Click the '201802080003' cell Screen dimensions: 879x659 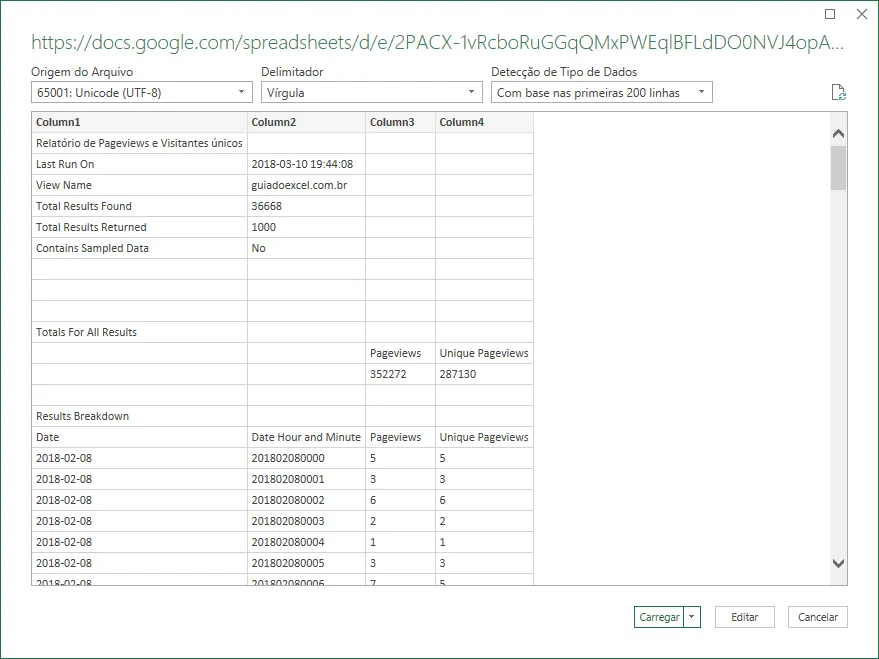coord(307,521)
